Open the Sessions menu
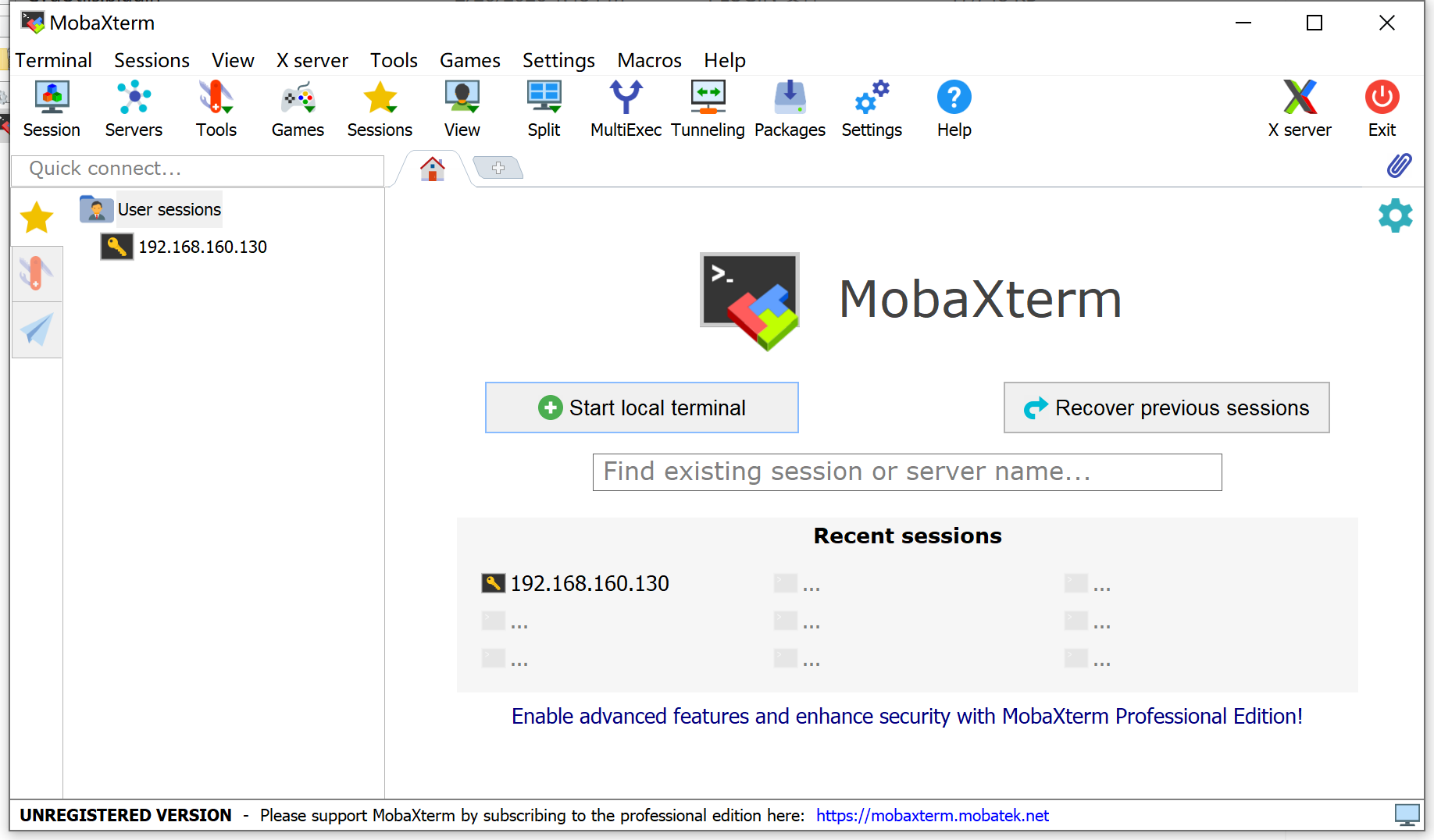1434x840 pixels. (152, 60)
